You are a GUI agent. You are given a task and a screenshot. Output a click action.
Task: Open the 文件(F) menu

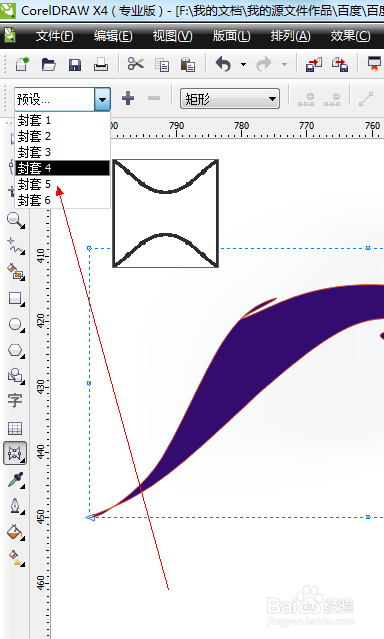click(55, 36)
